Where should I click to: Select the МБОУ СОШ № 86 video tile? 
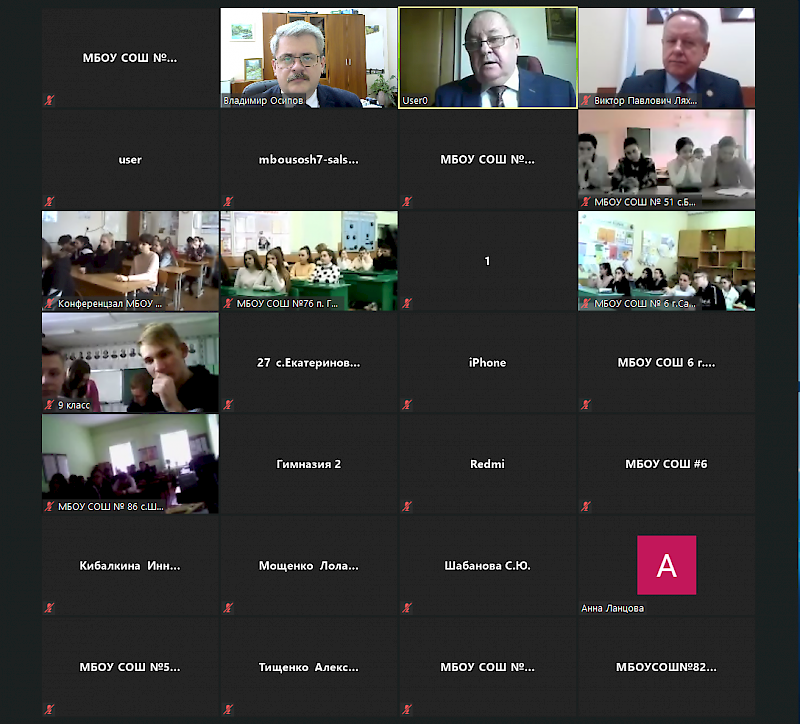pyautogui.click(x=130, y=464)
